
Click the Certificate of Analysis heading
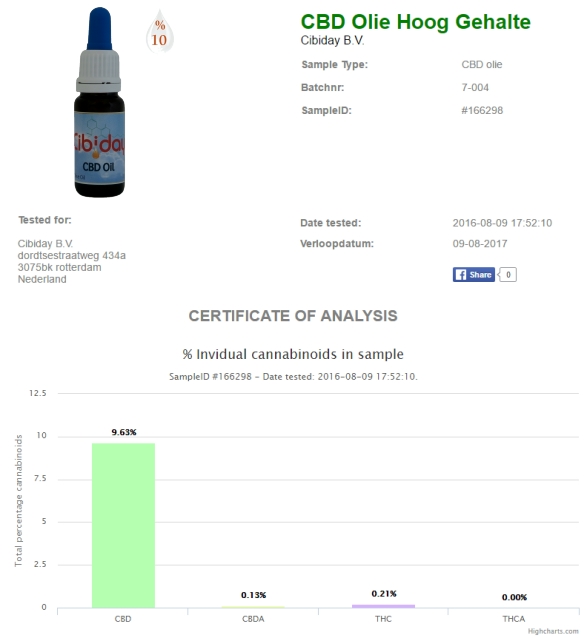point(293,316)
